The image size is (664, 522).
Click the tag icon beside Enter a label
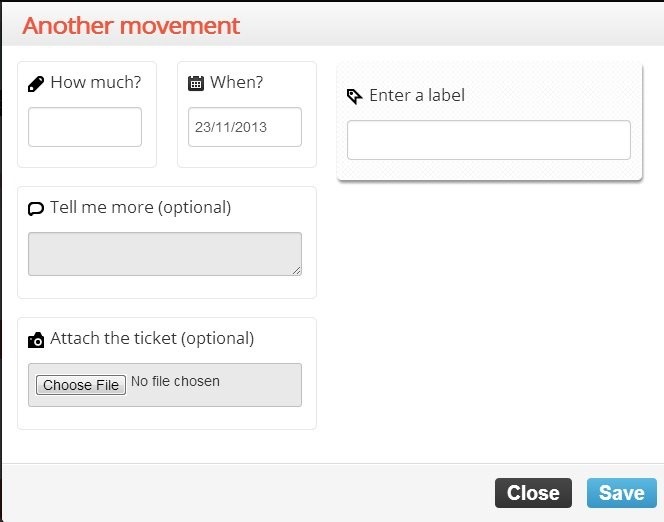click(354, 96)
